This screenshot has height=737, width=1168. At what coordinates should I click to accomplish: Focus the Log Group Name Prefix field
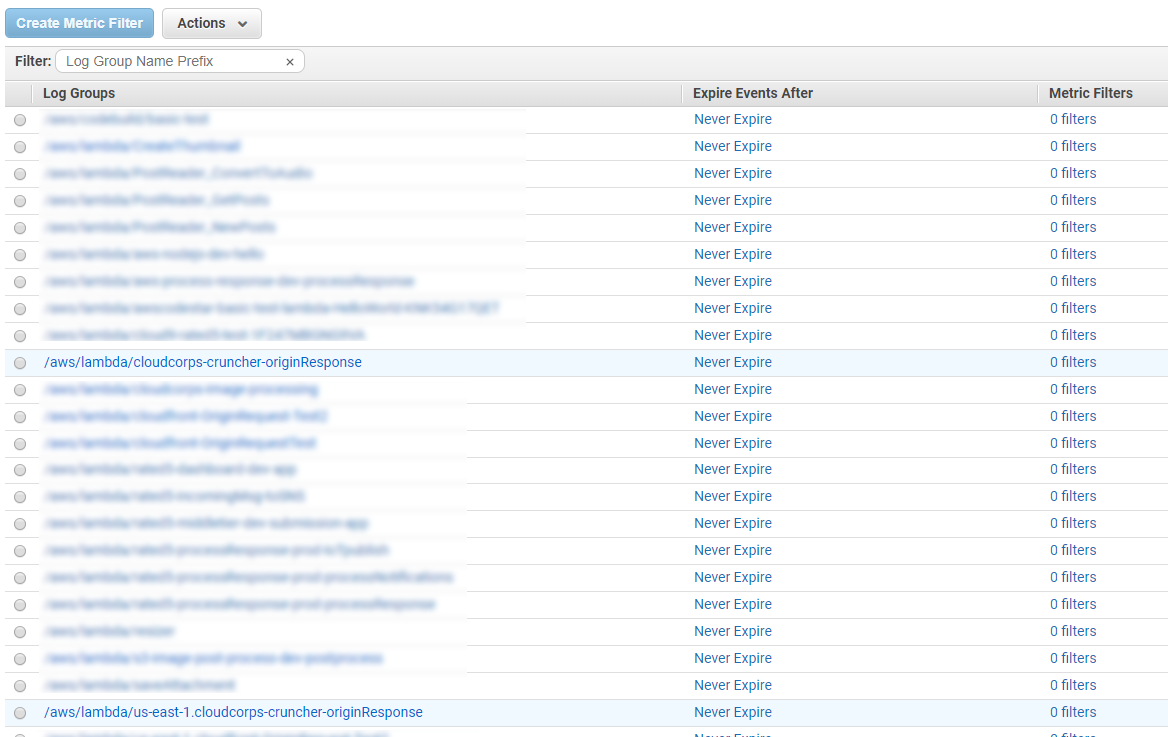pyautogui.click(x=170, y=62)
